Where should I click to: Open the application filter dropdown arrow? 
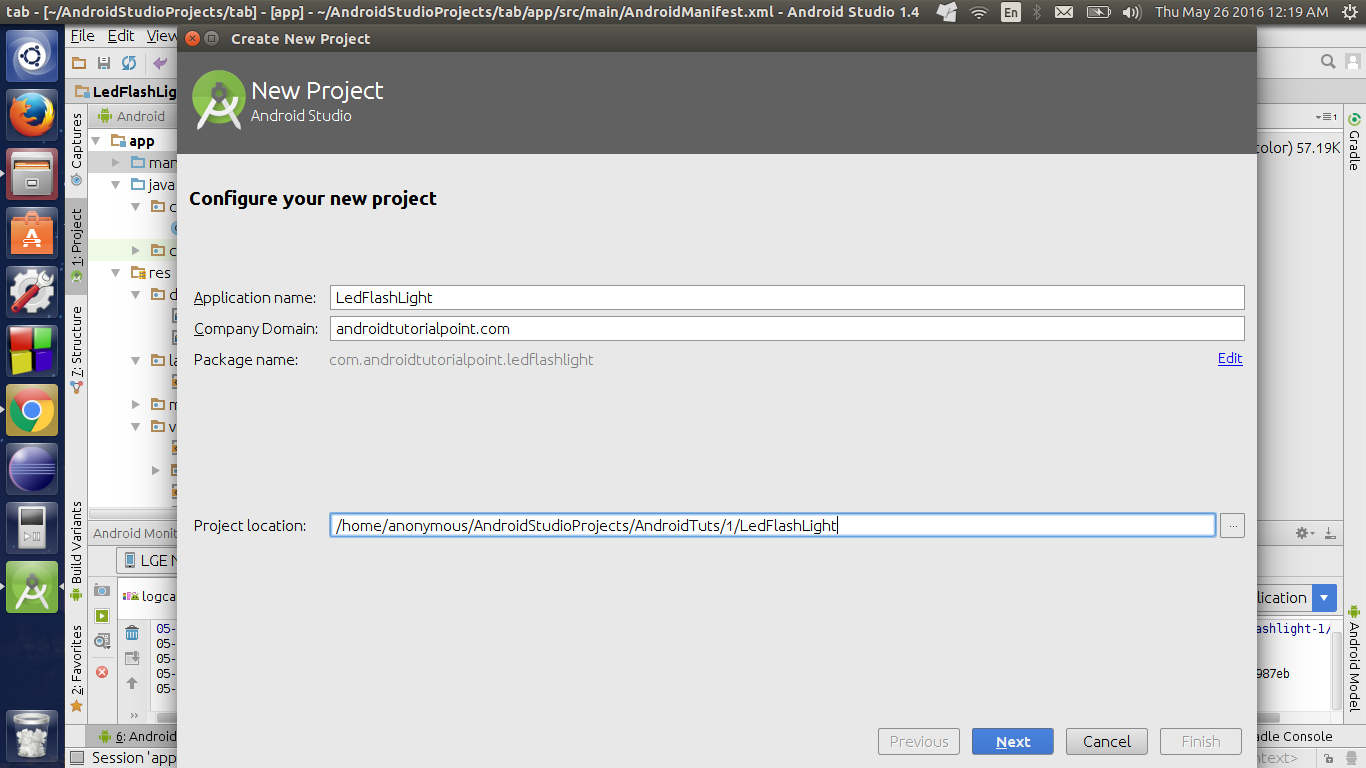click(x=1325, y=598)
